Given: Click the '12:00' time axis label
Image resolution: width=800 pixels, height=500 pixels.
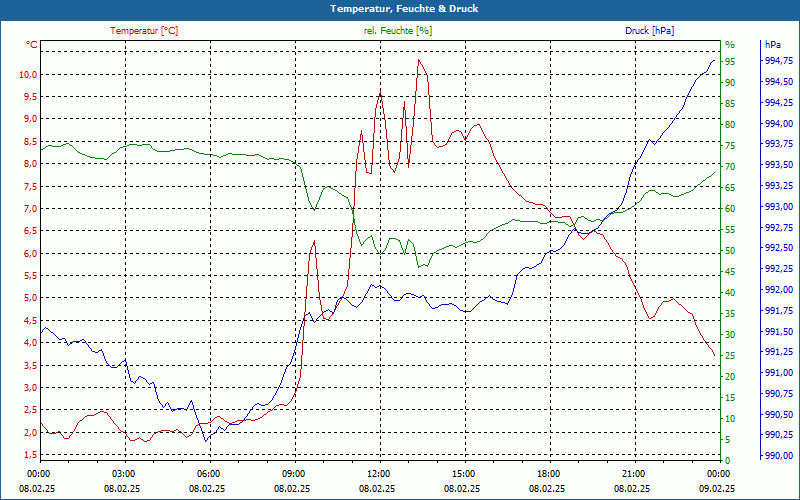Looking at the screenshot, I should click(x=379, y=473).
